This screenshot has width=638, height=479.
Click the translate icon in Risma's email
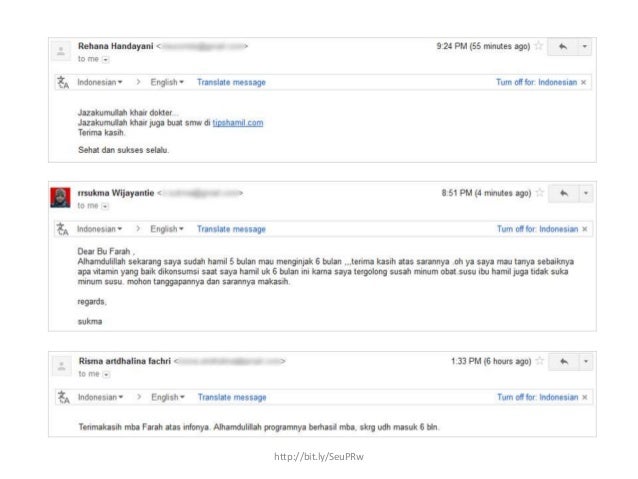tap(62, 396)
